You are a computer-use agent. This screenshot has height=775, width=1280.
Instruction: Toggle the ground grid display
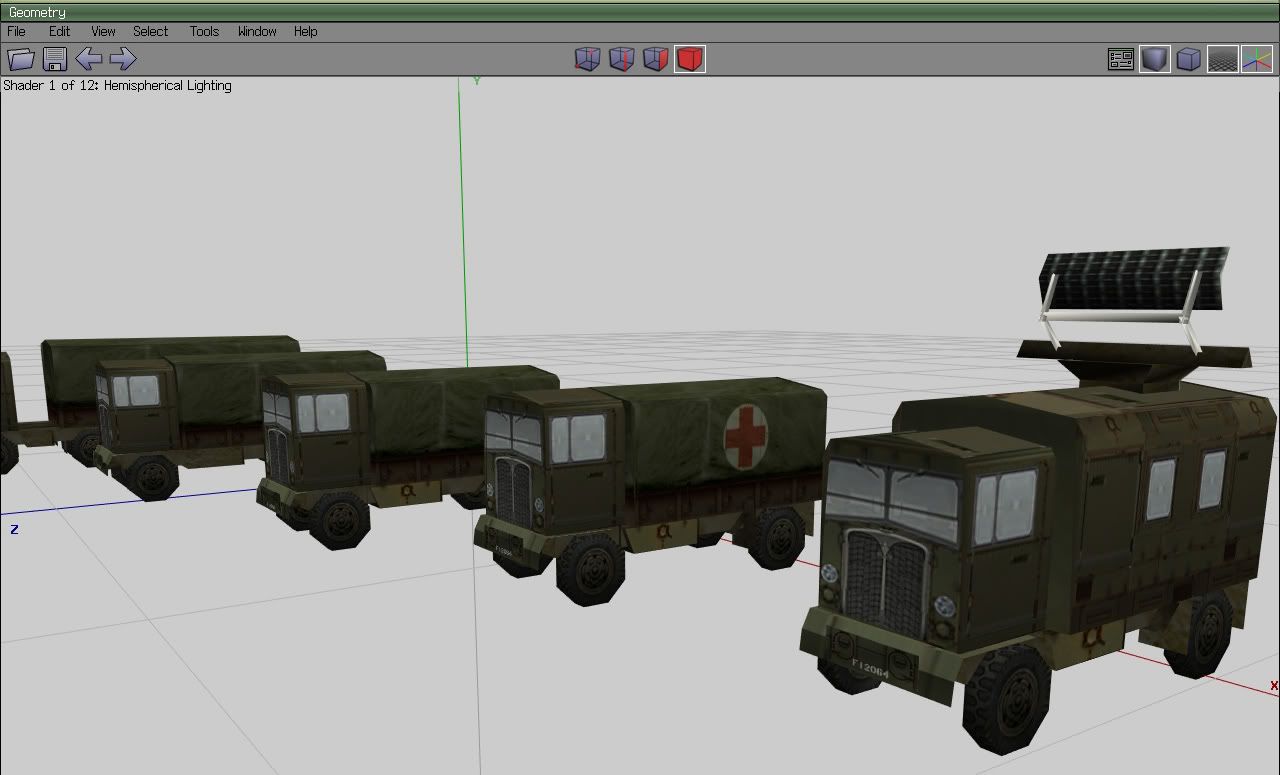pyautogui.click(x=1222, y=59)
